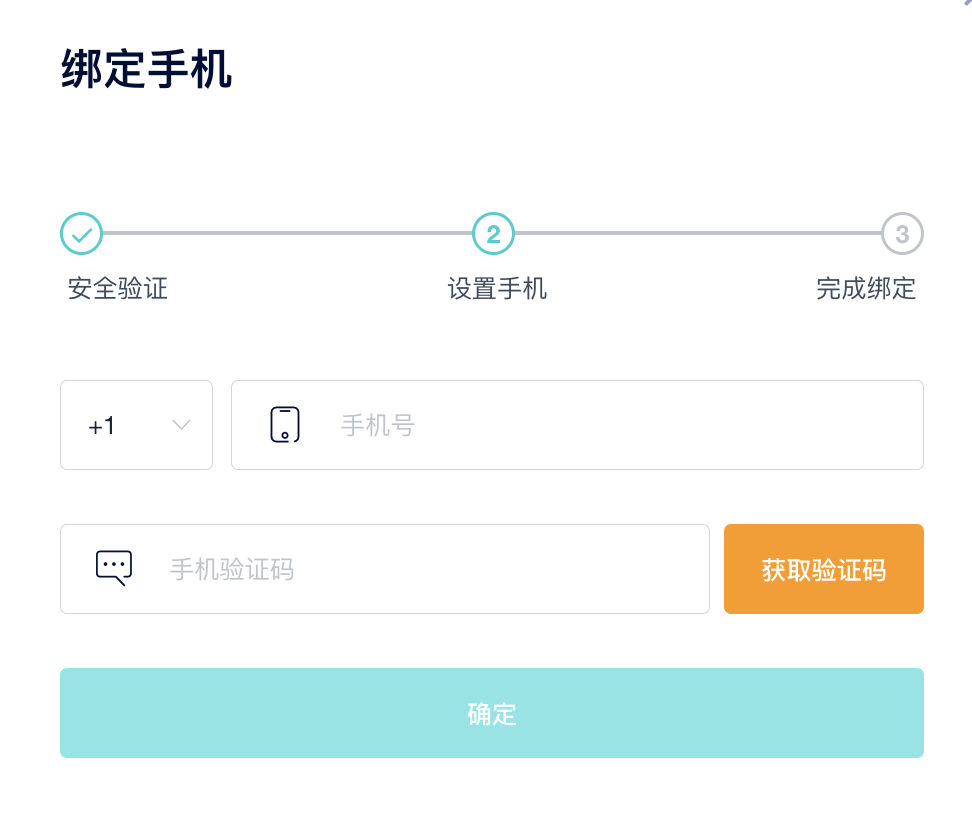972x836 pixels.
Task: Click the step 3 circle
Action: coord(903,234)
